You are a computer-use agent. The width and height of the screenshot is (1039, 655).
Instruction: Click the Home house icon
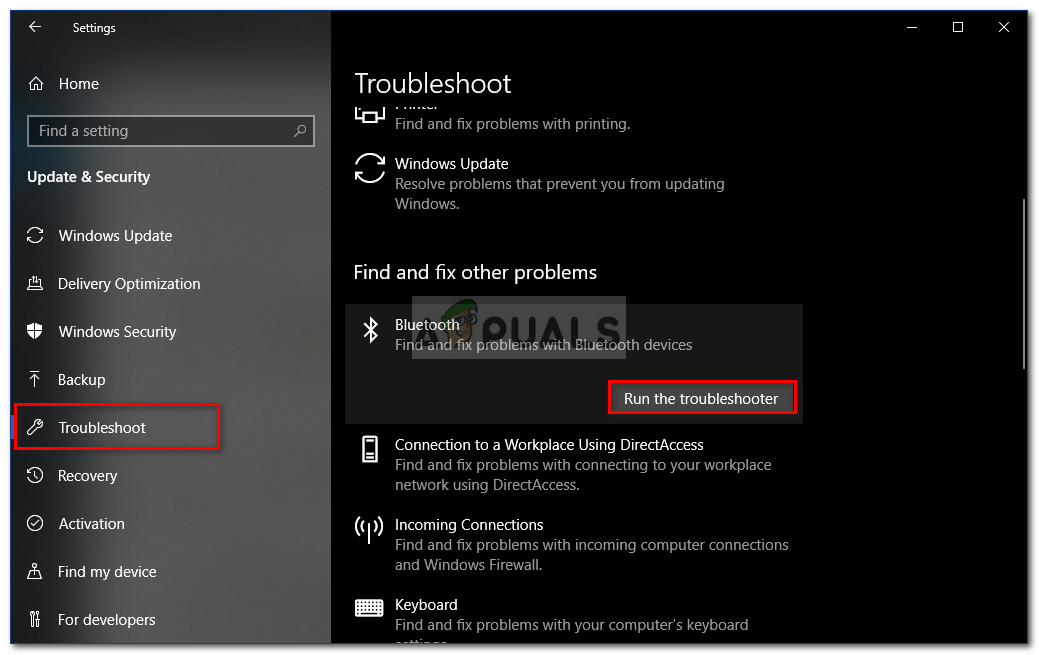(x=36, y=84)
